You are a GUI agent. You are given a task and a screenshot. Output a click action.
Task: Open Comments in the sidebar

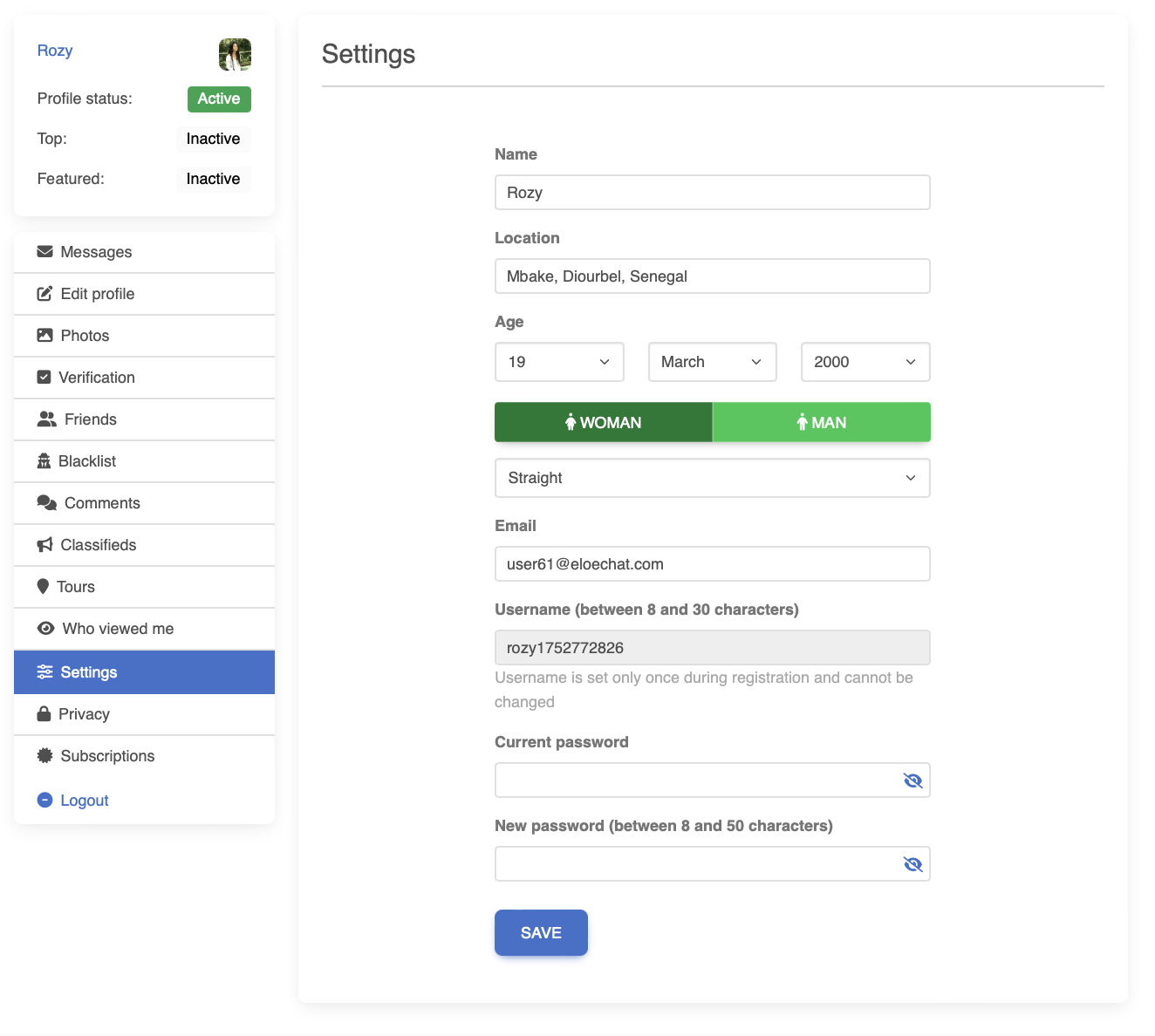(144, 503)
